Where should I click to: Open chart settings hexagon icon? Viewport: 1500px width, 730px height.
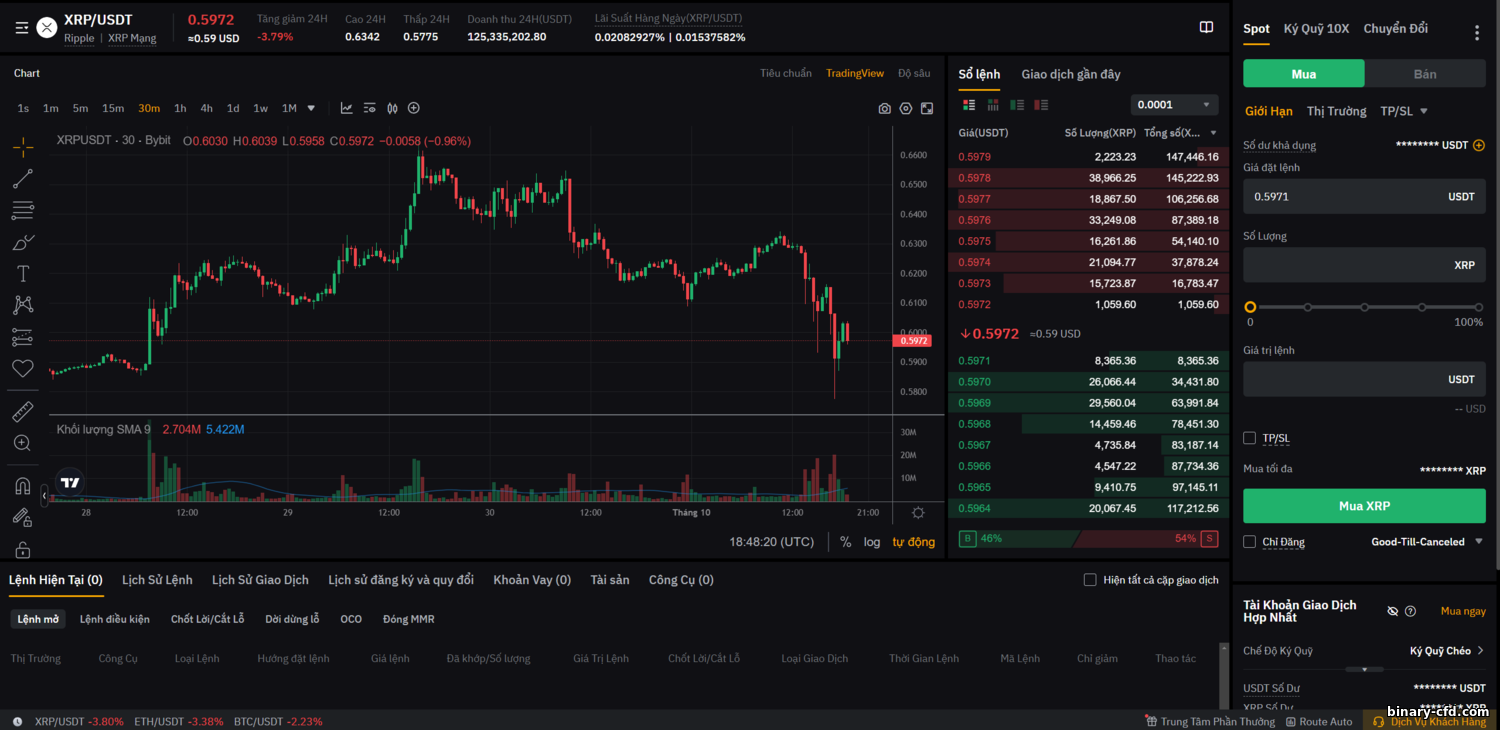pyautogui.click(x=906, y=108)
